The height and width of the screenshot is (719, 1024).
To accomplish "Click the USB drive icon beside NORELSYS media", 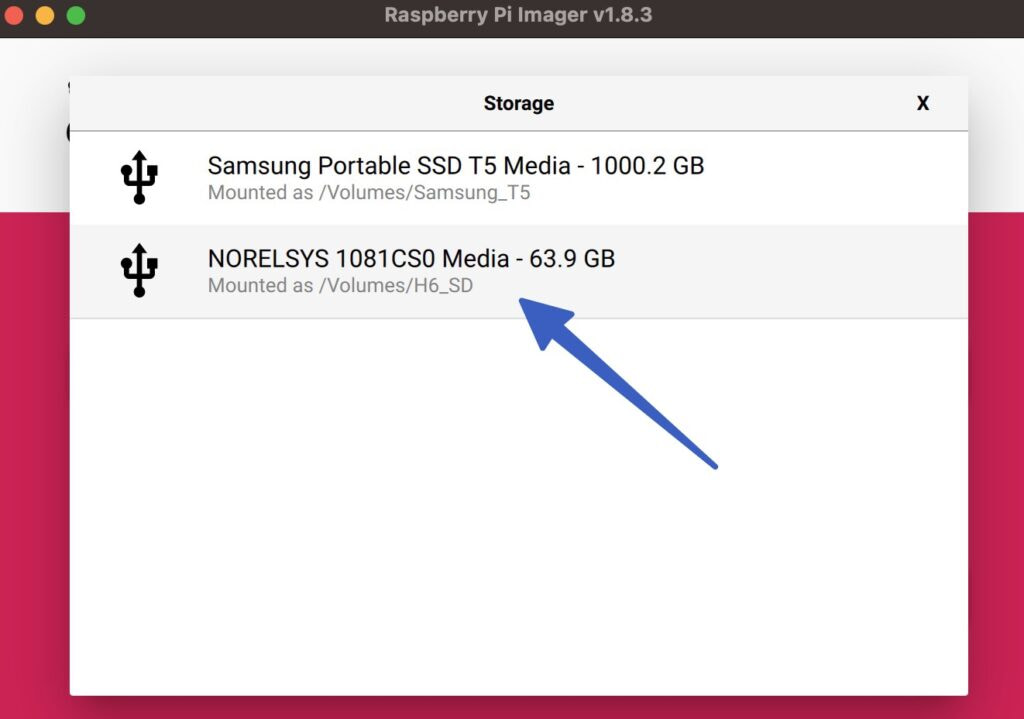I will tap(141, 271).
